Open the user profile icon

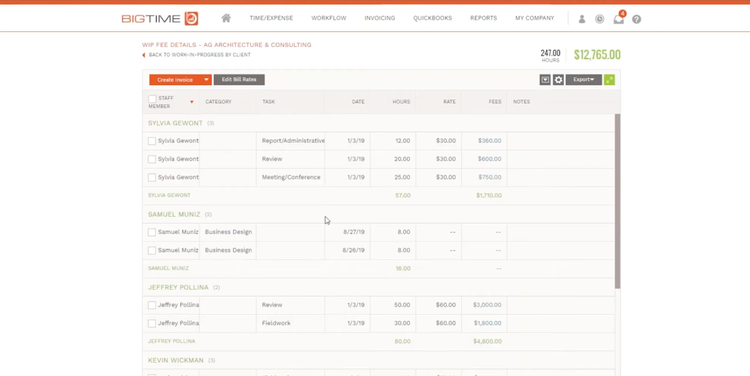pos(582,19)
